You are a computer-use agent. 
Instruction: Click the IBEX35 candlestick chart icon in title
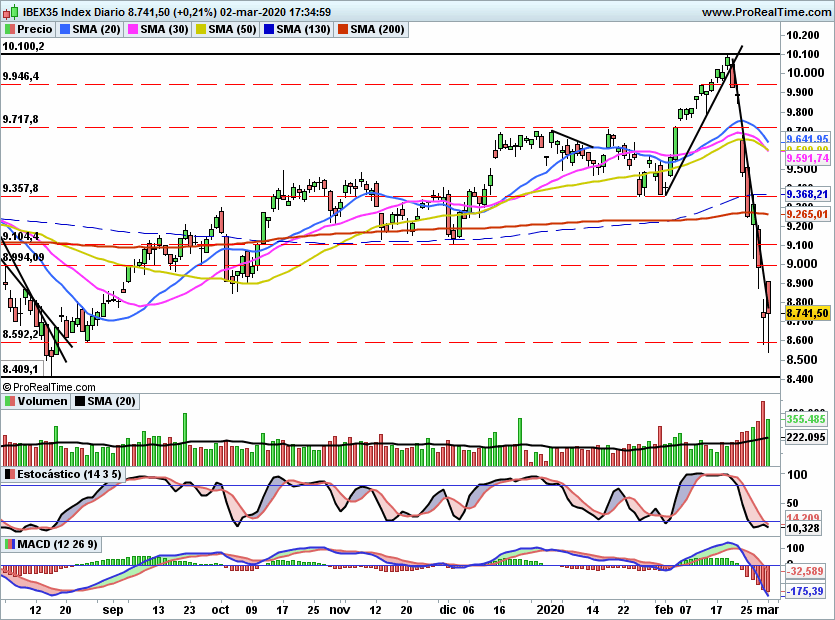point(11,11)
